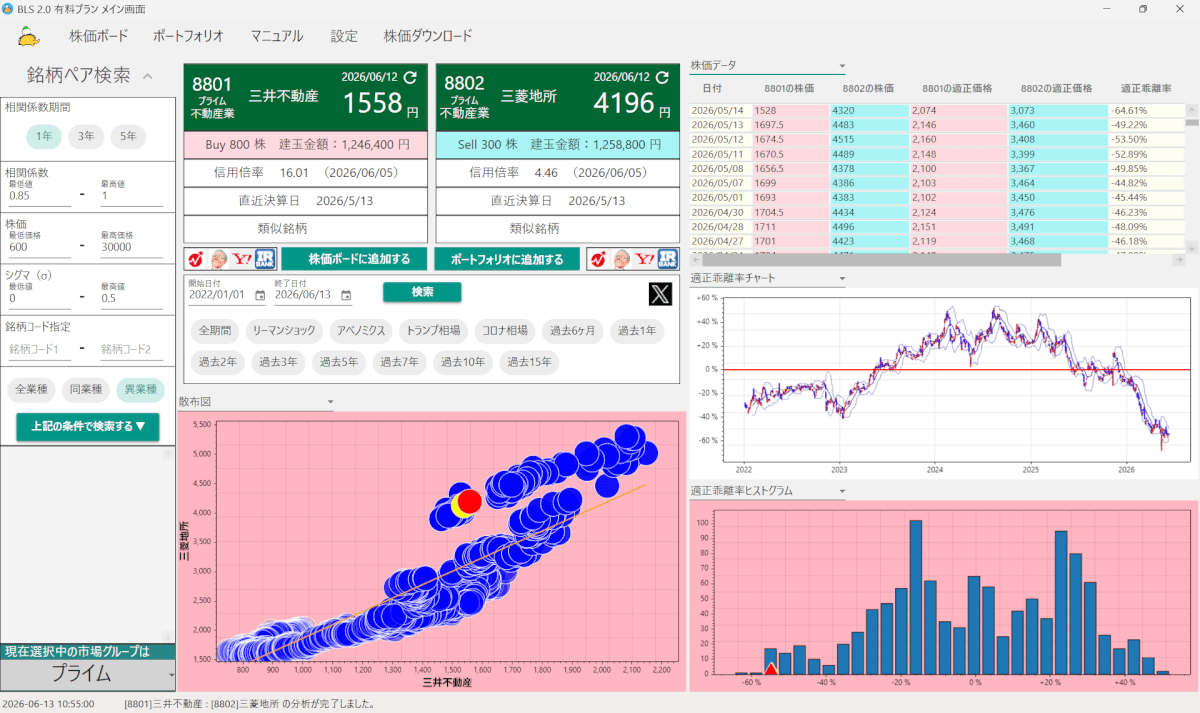Image resolution: width=1200 pixels, height=713 pixels.
Task: Click 上記の条件で検索する button
Action: pos(88,427)
